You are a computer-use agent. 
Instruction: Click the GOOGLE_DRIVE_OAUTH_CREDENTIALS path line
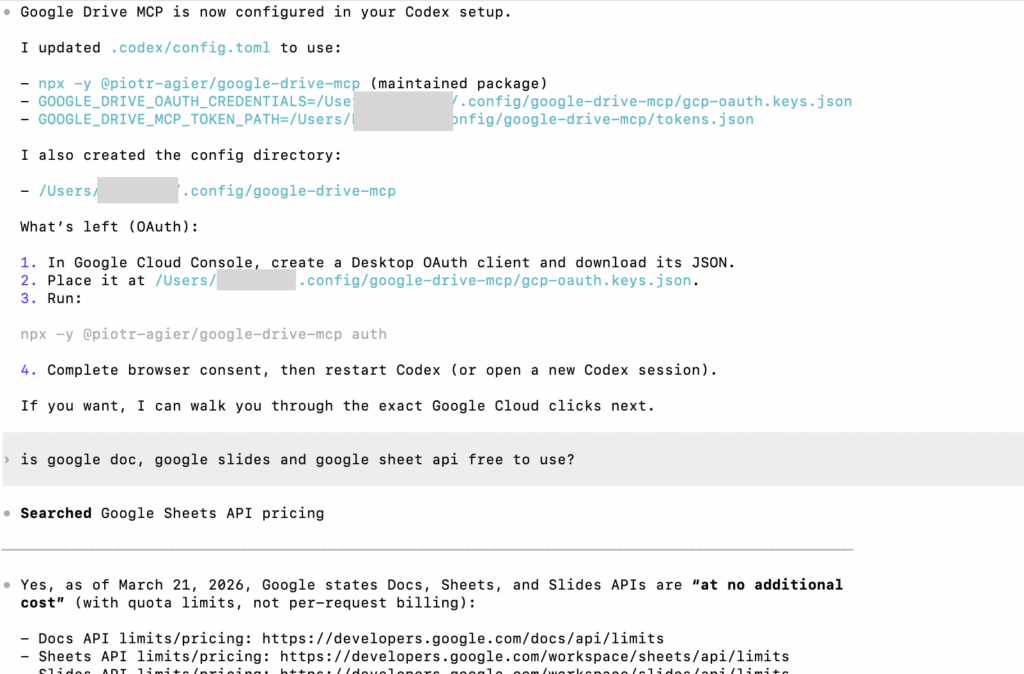tap(445, 101)
